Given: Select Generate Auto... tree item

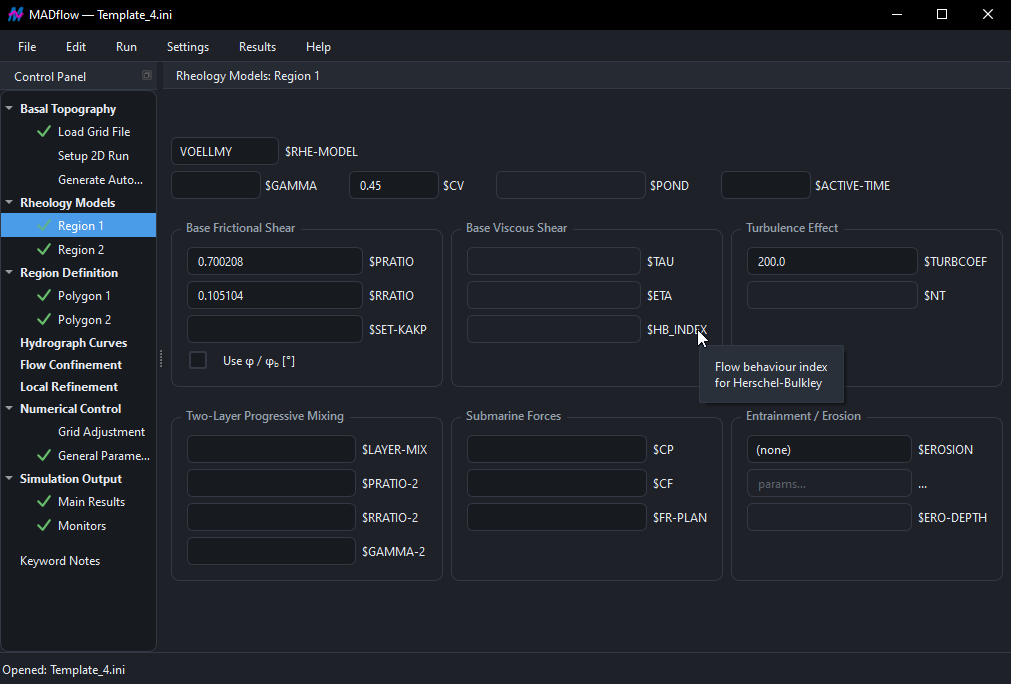Looking at the screenshot, I should tap(100, 180).
